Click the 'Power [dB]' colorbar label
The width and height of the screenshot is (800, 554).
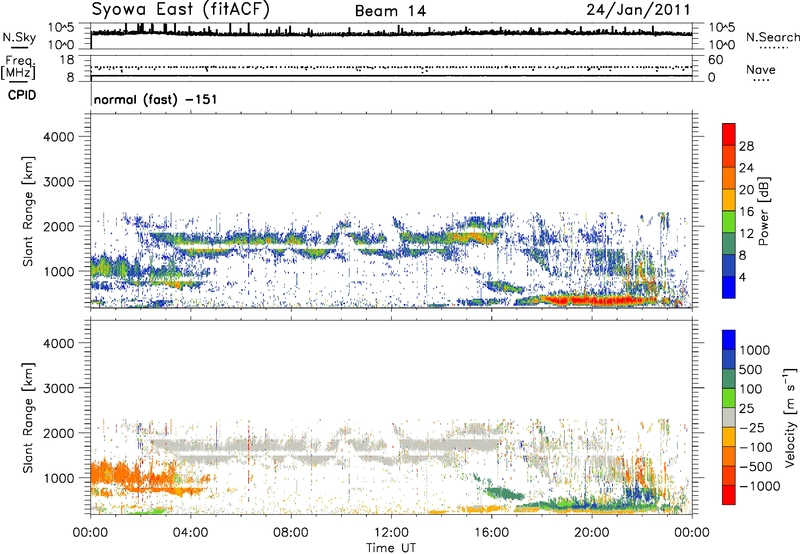[764, 211]
